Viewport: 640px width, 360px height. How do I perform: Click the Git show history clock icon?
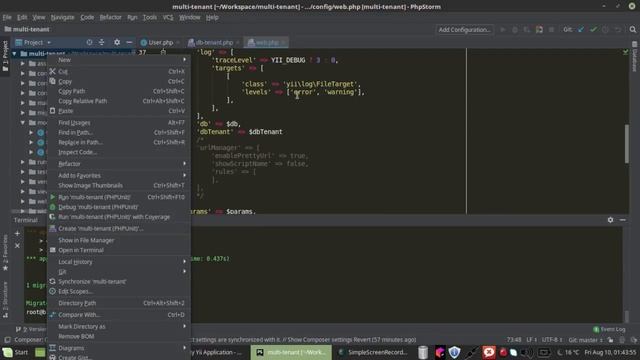click(605, 29)
